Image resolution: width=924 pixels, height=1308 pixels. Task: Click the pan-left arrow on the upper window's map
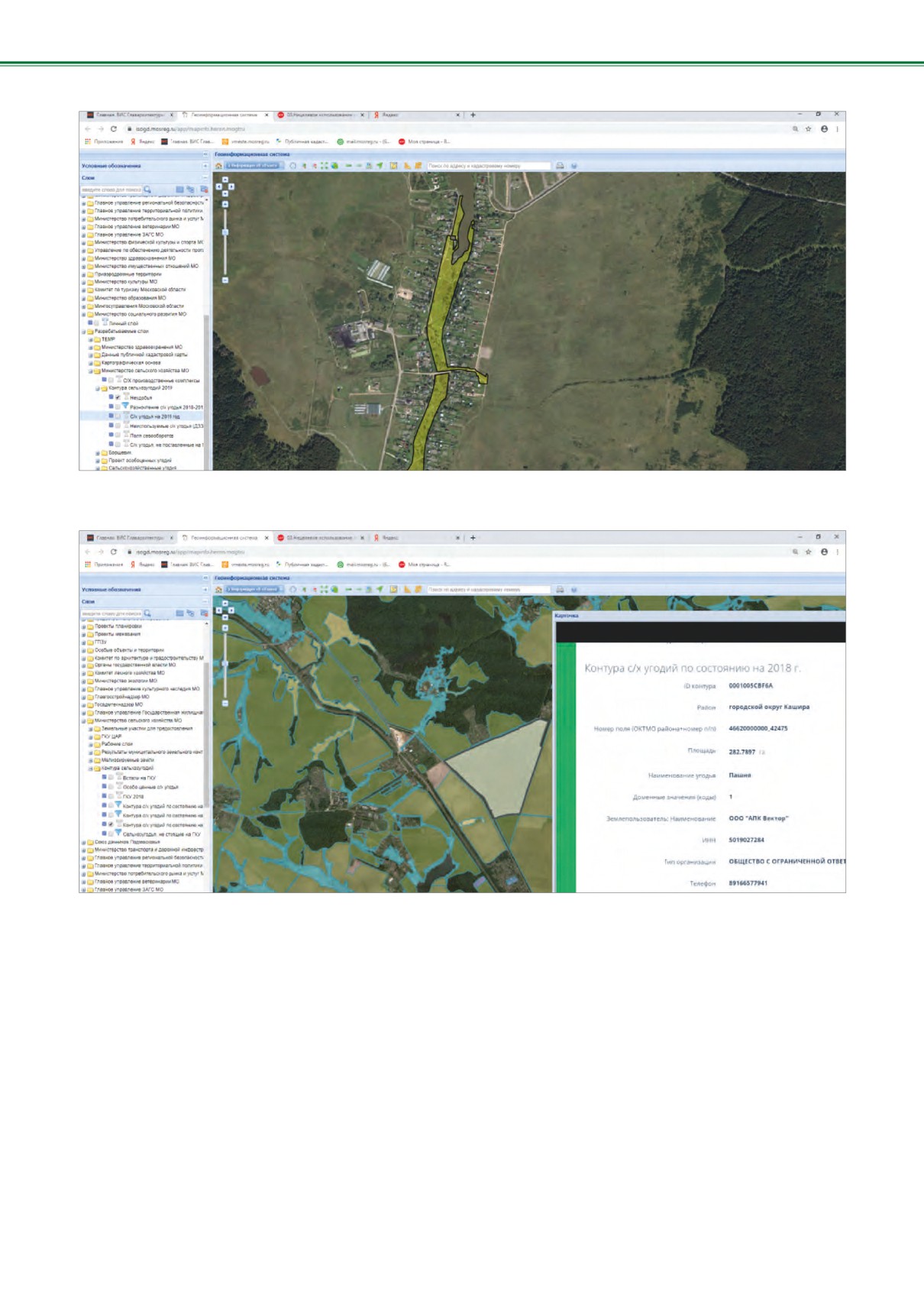(x=218, y=186)
